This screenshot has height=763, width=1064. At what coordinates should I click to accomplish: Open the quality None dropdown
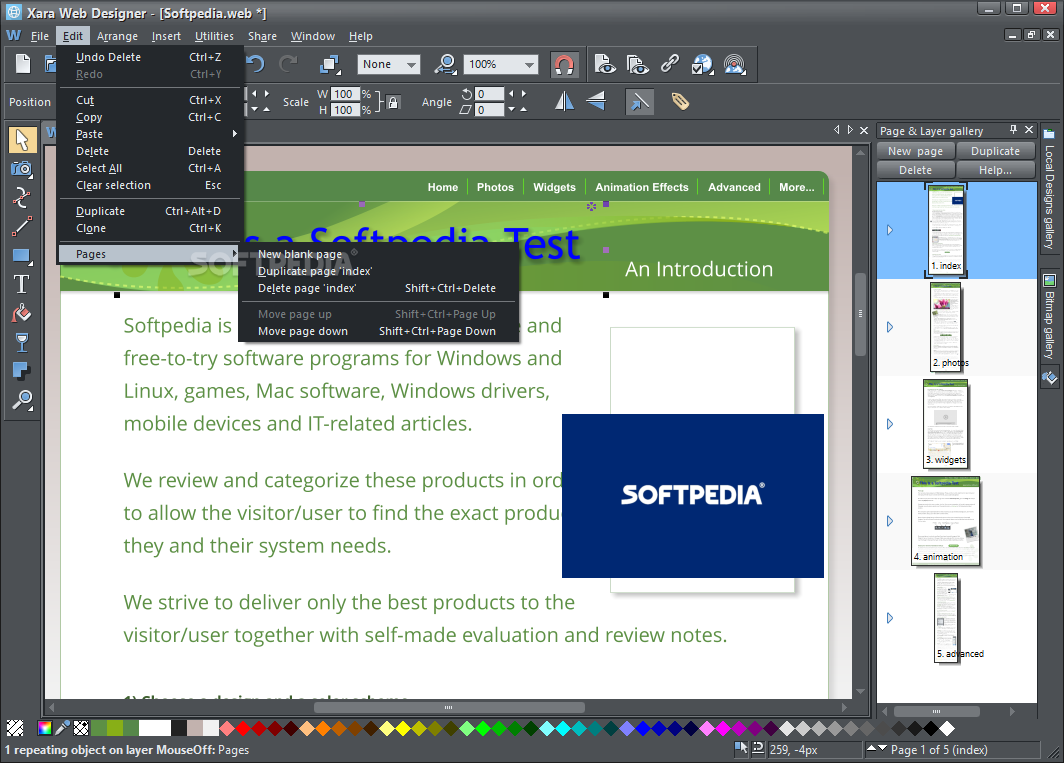389,64
